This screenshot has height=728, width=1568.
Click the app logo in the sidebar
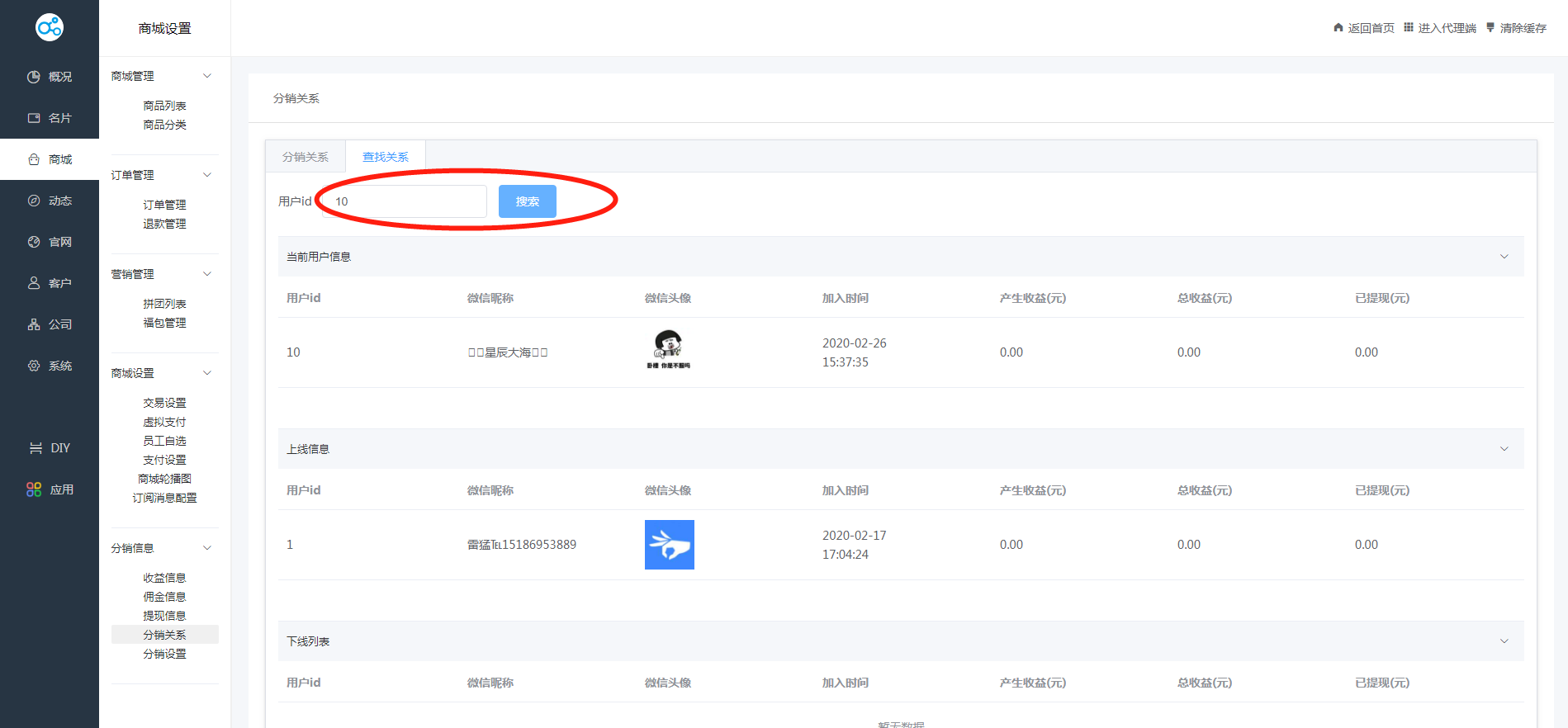[50, 27]
